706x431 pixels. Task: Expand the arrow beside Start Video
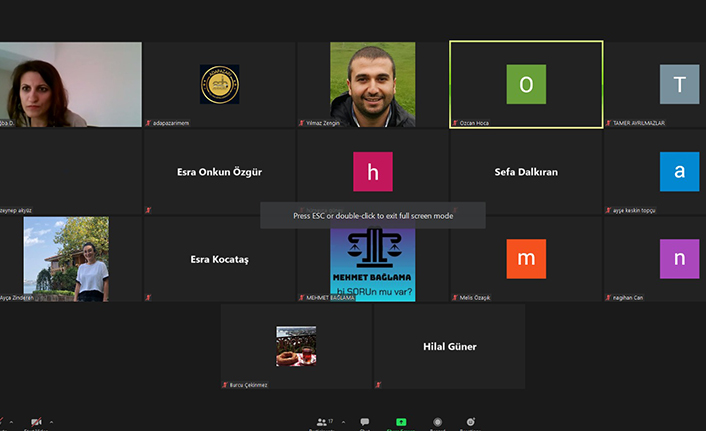(51, 422)
